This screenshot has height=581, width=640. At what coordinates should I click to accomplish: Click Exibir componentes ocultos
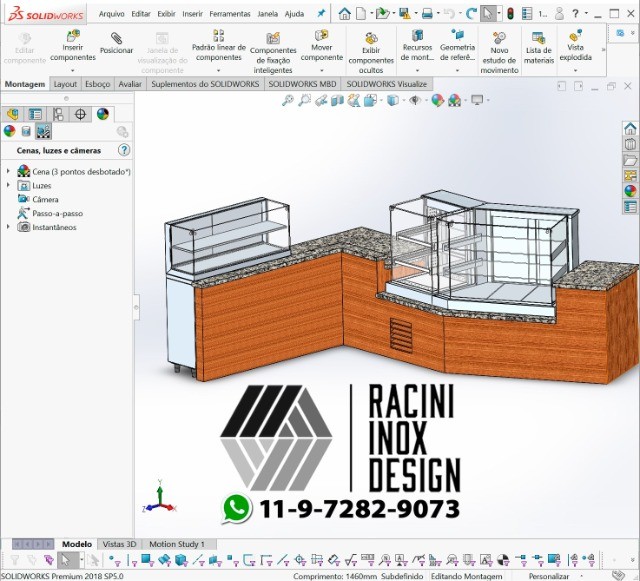(x=371, y=53)
